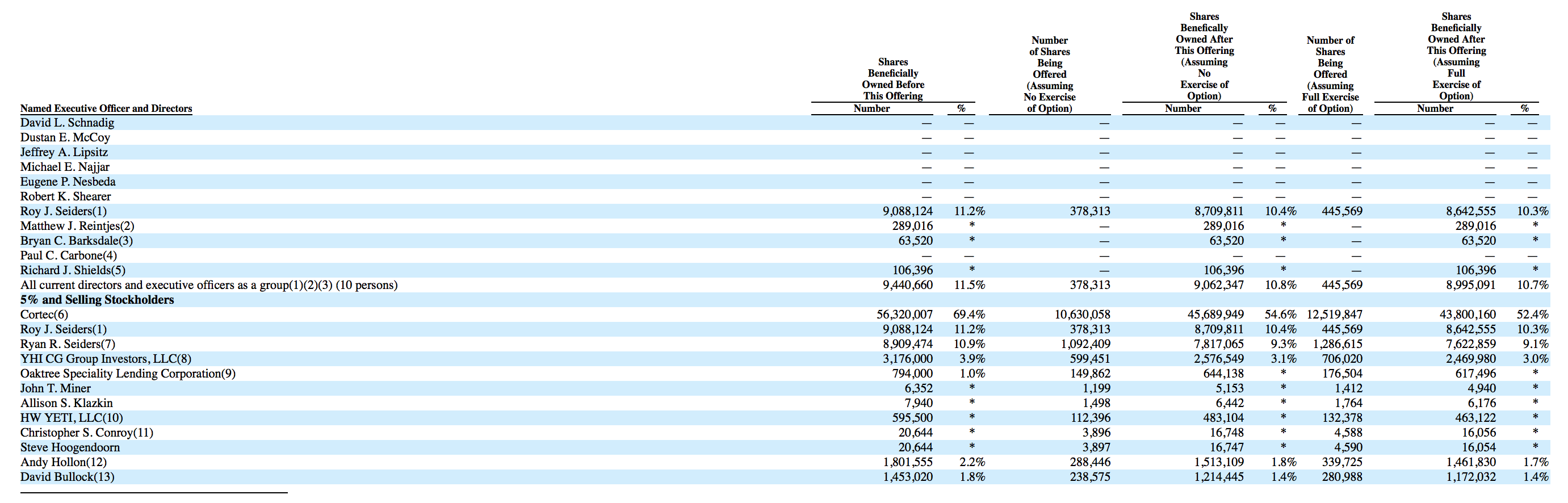Screen dimensions: 1568x503
Task: Click Christopher S. Conroy(11) name
Action: pyautogui.click(x=87, y=433)
